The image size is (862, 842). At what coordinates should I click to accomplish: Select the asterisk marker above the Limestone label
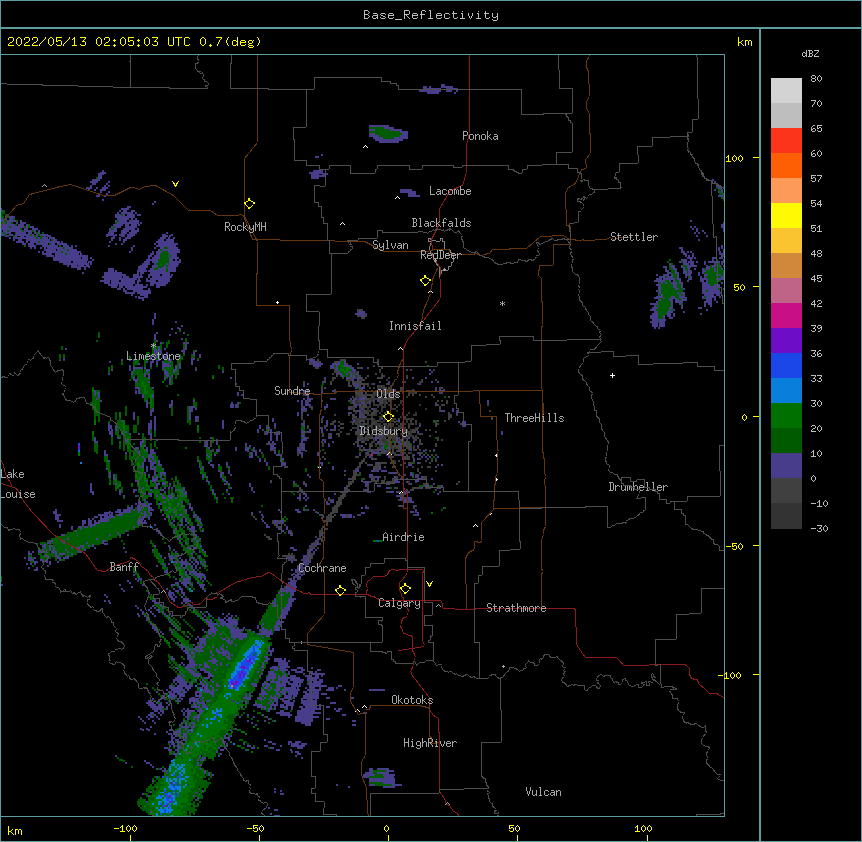pos(153,346)
